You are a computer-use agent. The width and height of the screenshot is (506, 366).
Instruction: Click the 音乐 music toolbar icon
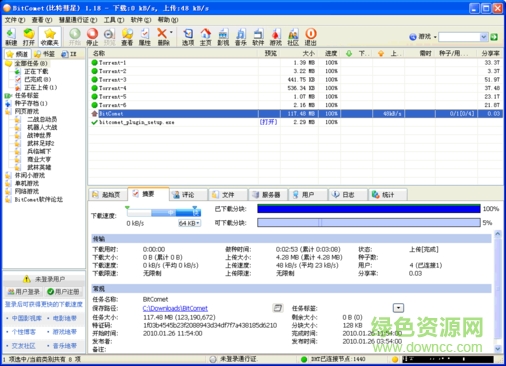pos(241,37)
